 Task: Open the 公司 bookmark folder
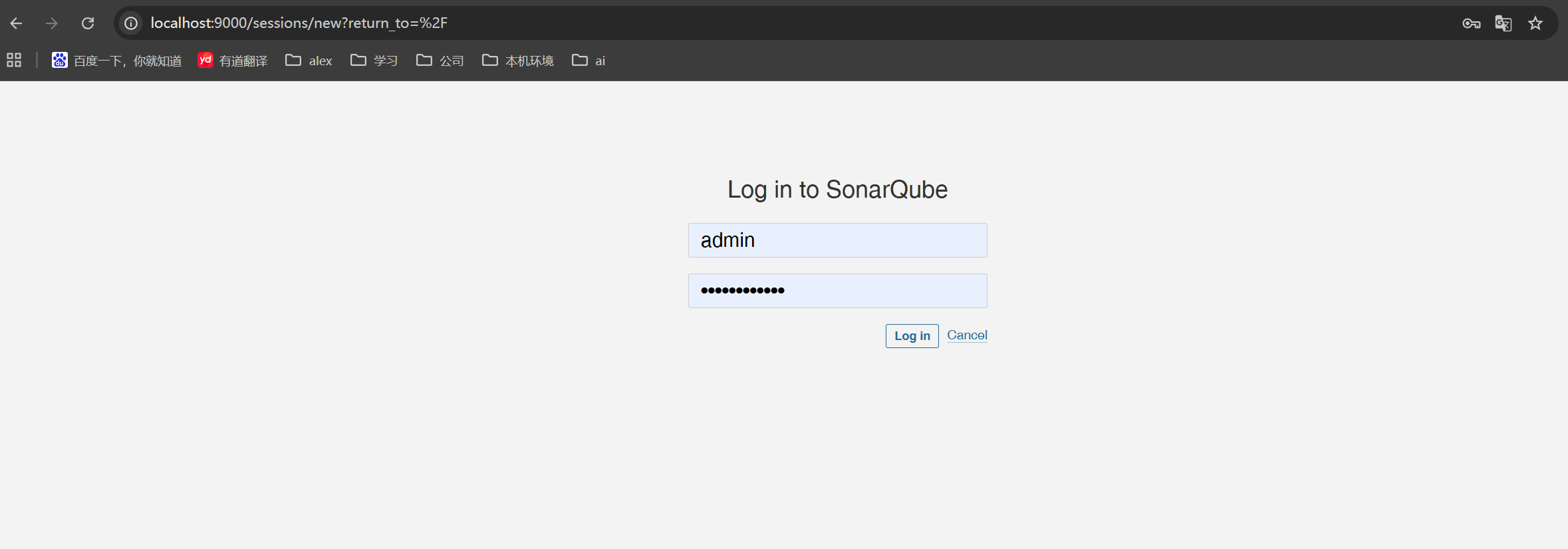[x=440, y=61]
